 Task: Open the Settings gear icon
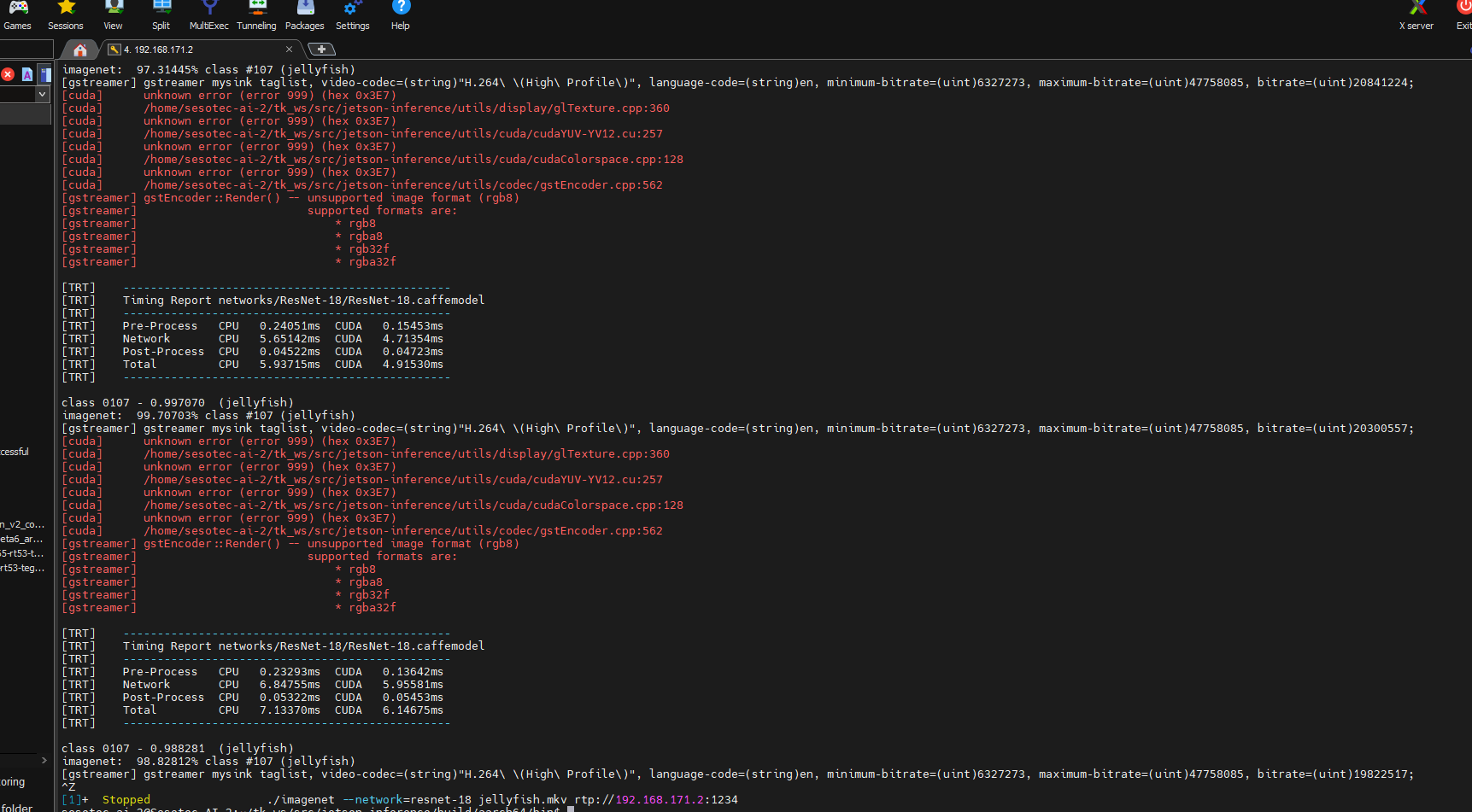coord(352,15)
